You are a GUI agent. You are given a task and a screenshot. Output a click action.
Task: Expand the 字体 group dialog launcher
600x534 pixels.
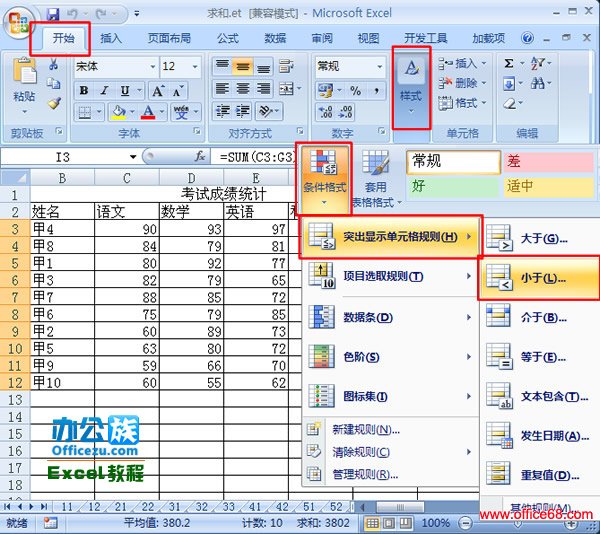point(197,132)
